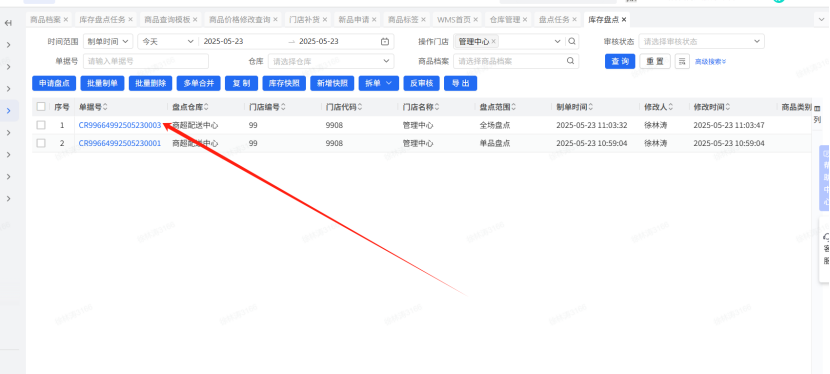The width and height of the screenshot is (830, 374).
Task: Switch to the 商品标签 tab
Action: pos(403,20)
